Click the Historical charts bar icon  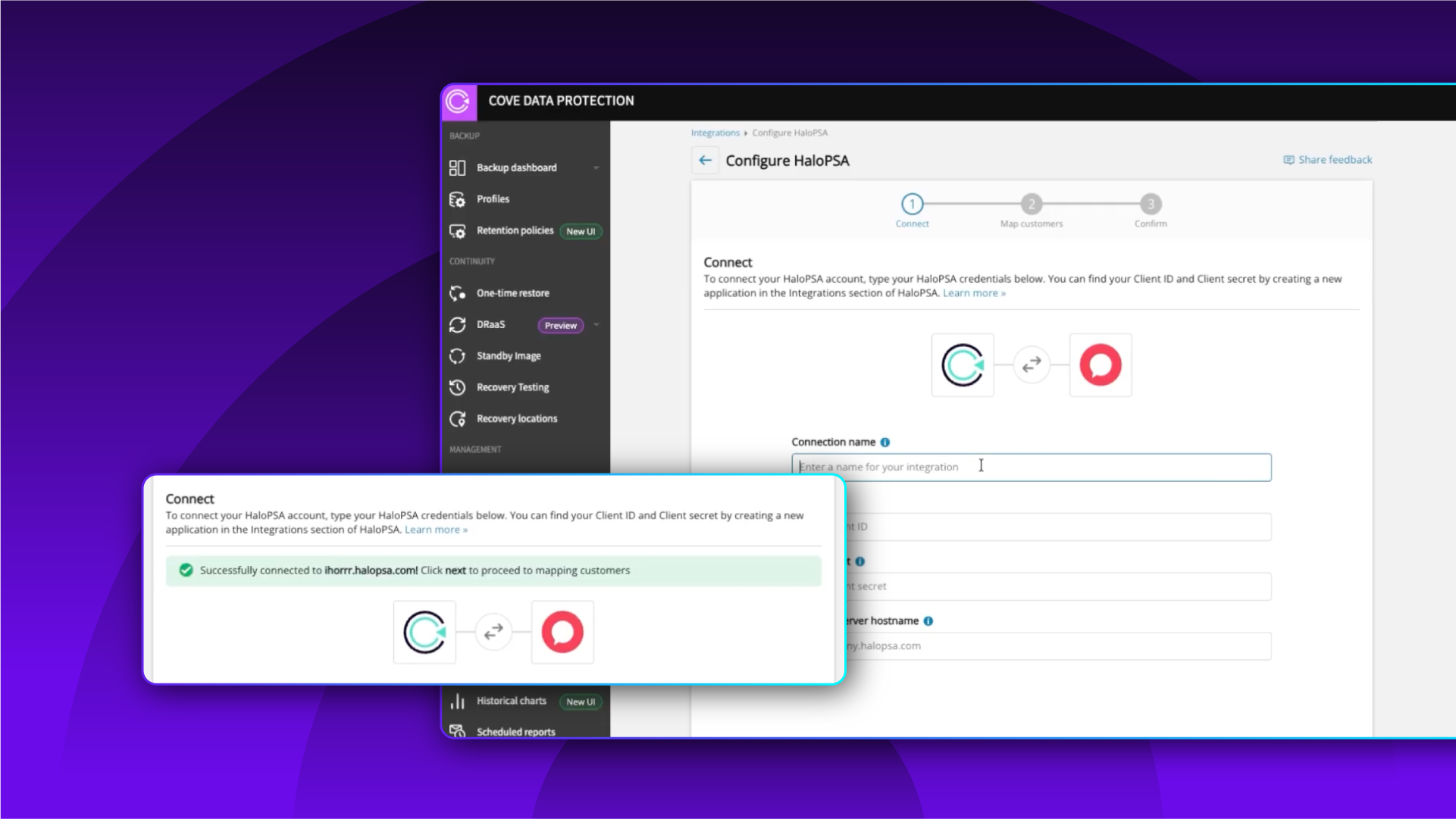(457, 702)
